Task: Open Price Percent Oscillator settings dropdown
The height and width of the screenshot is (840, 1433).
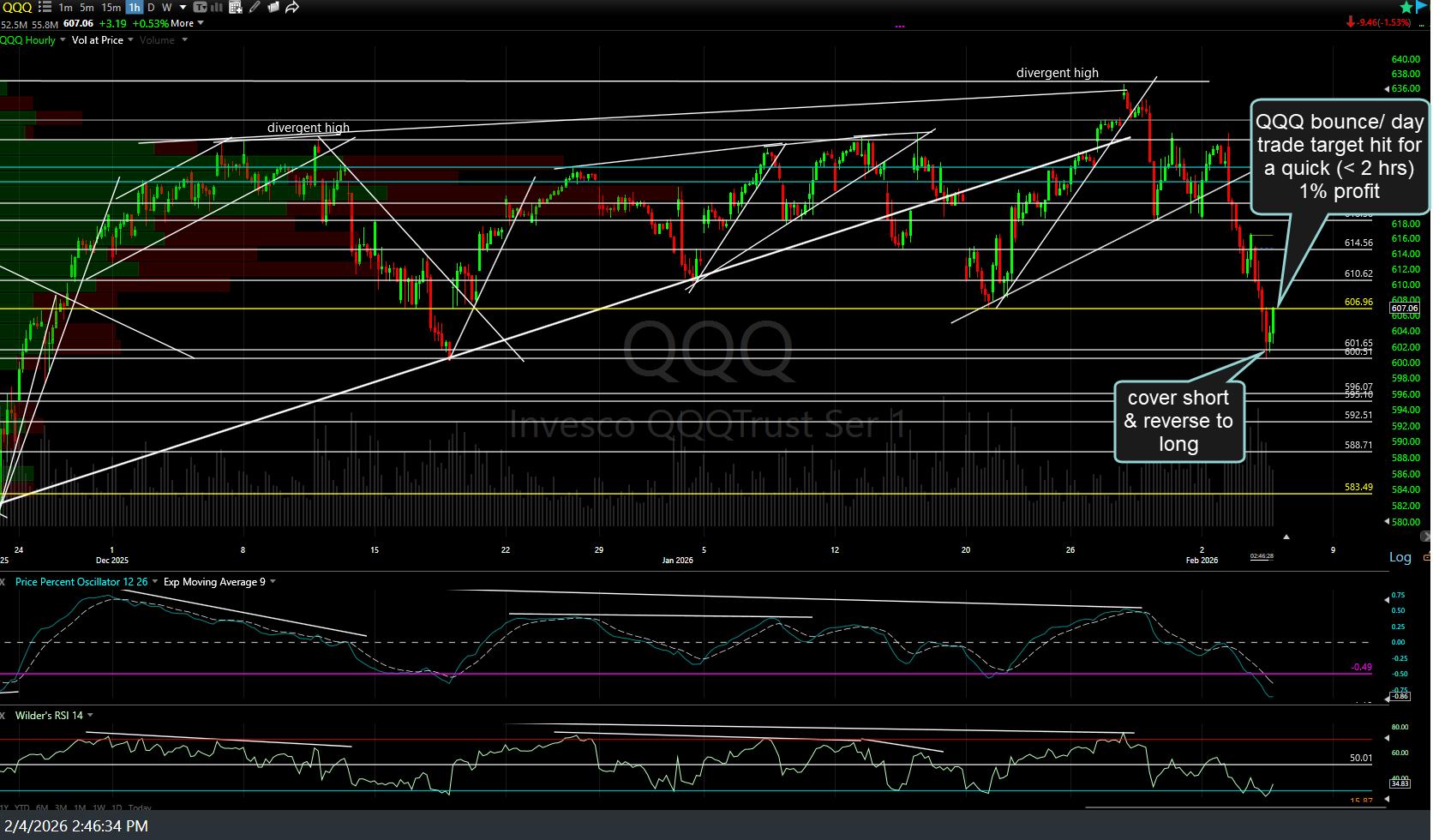Action: coord(154,582)
